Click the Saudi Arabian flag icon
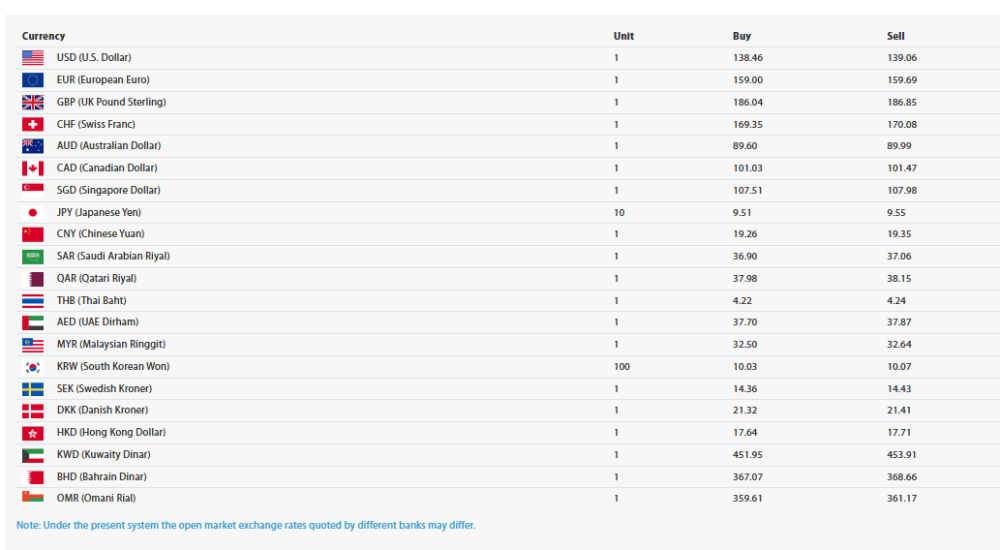This screenshot has width=1000, height=550. click(x=33, y=256)
